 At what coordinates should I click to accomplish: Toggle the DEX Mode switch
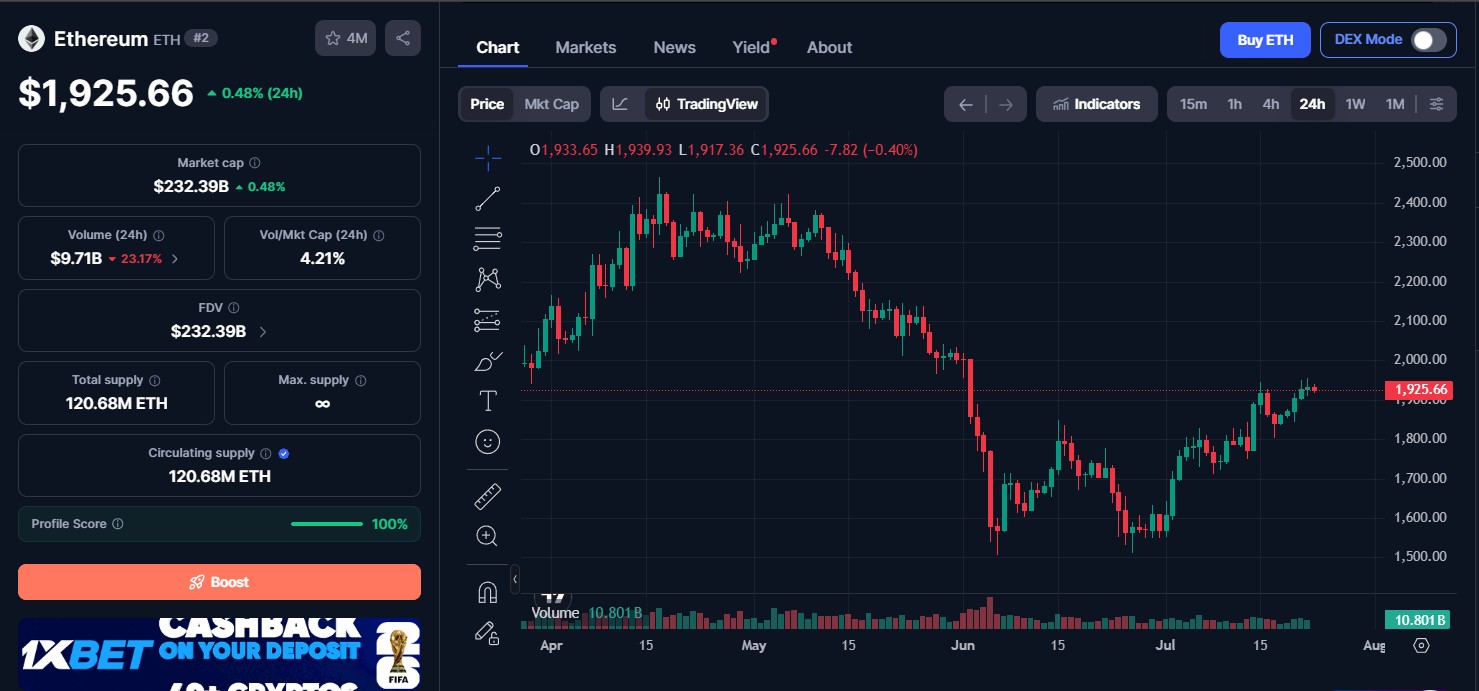coord(1428,40)
